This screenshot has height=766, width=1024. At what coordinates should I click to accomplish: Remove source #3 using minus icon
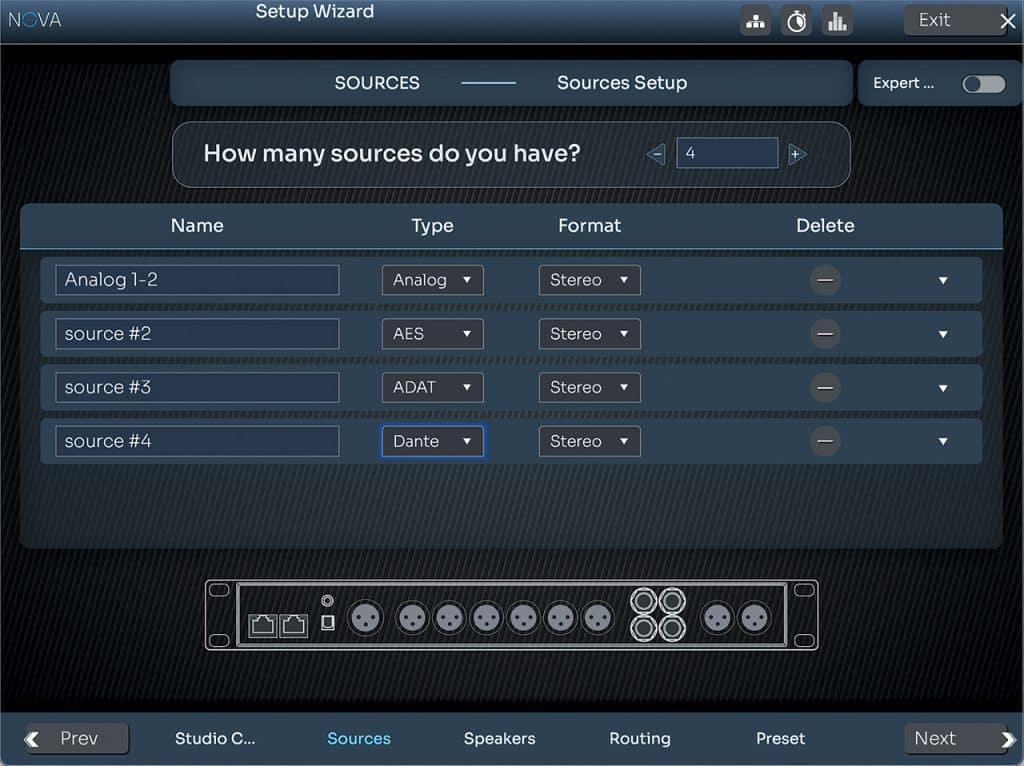click(x=825, y=387)
